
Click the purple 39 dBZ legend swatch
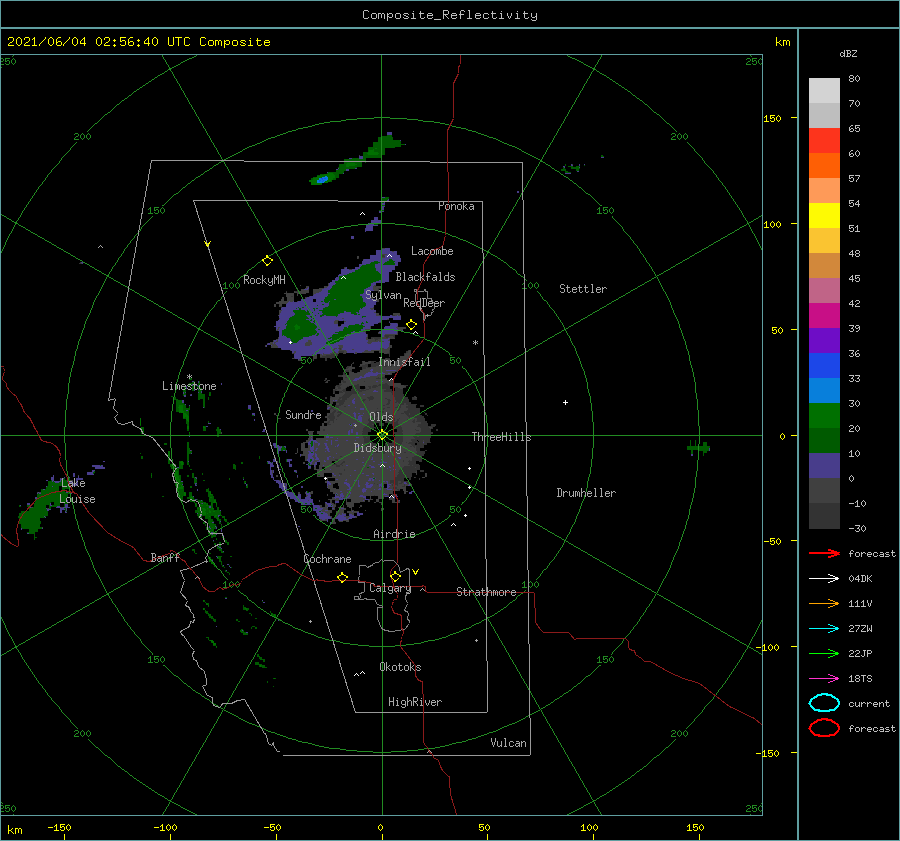[824, 340]
